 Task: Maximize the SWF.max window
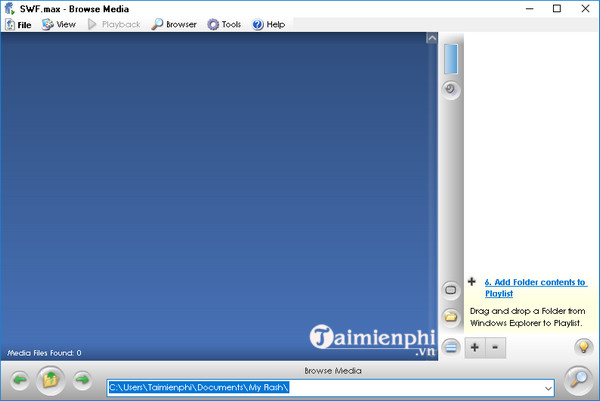tap(557, 8)
